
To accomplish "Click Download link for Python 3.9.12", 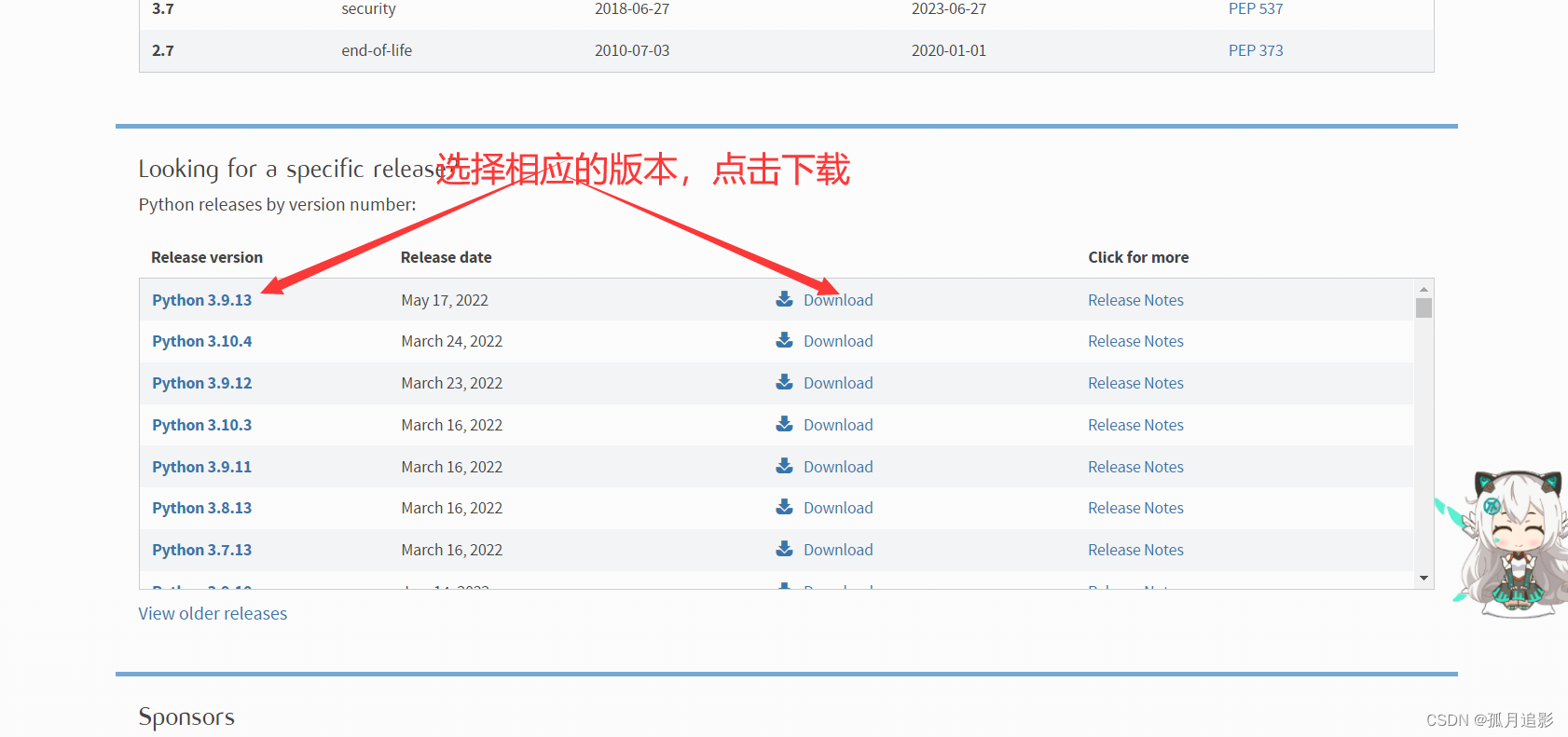I will 838,383.
